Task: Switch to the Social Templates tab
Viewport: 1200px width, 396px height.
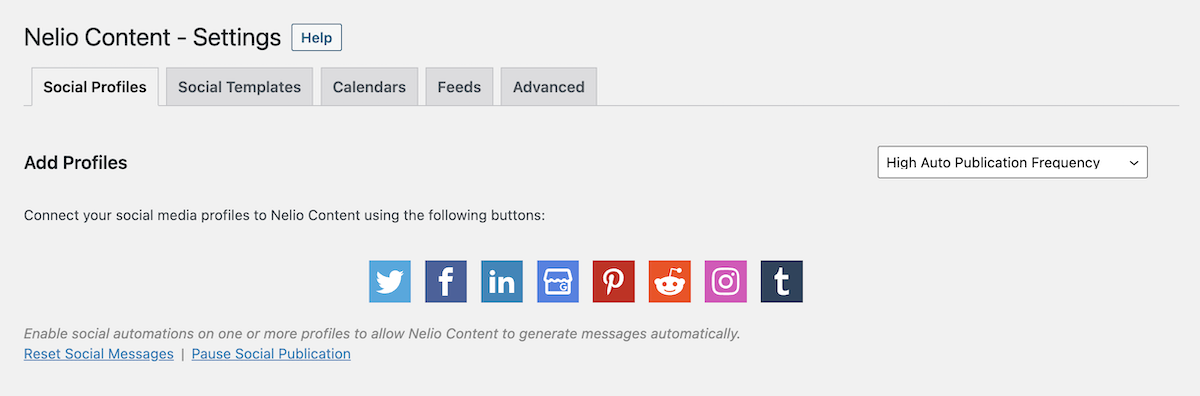Action: (x=239, y=87)
